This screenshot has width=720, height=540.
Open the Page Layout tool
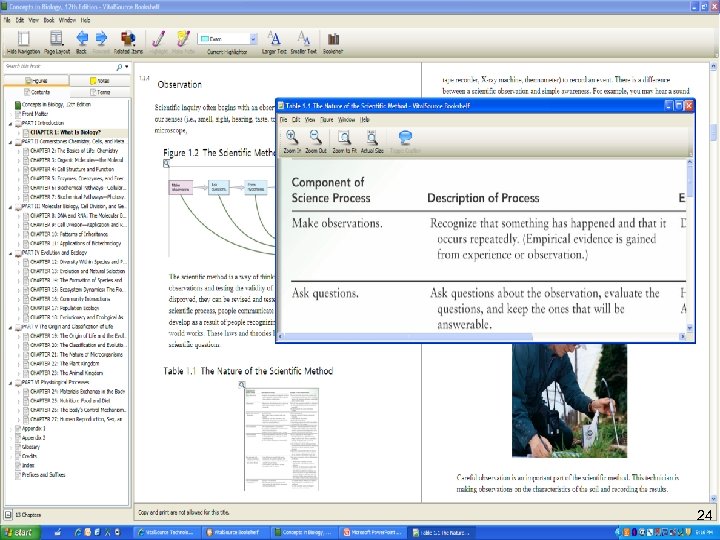(x=56, y=39)
